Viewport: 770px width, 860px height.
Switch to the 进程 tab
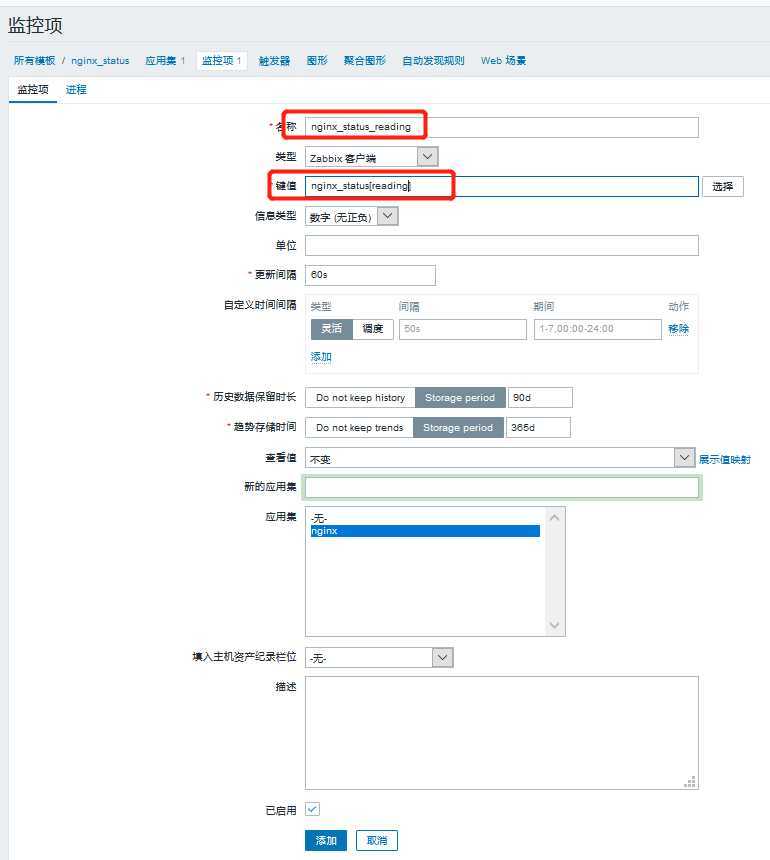[x=76, y=89]
